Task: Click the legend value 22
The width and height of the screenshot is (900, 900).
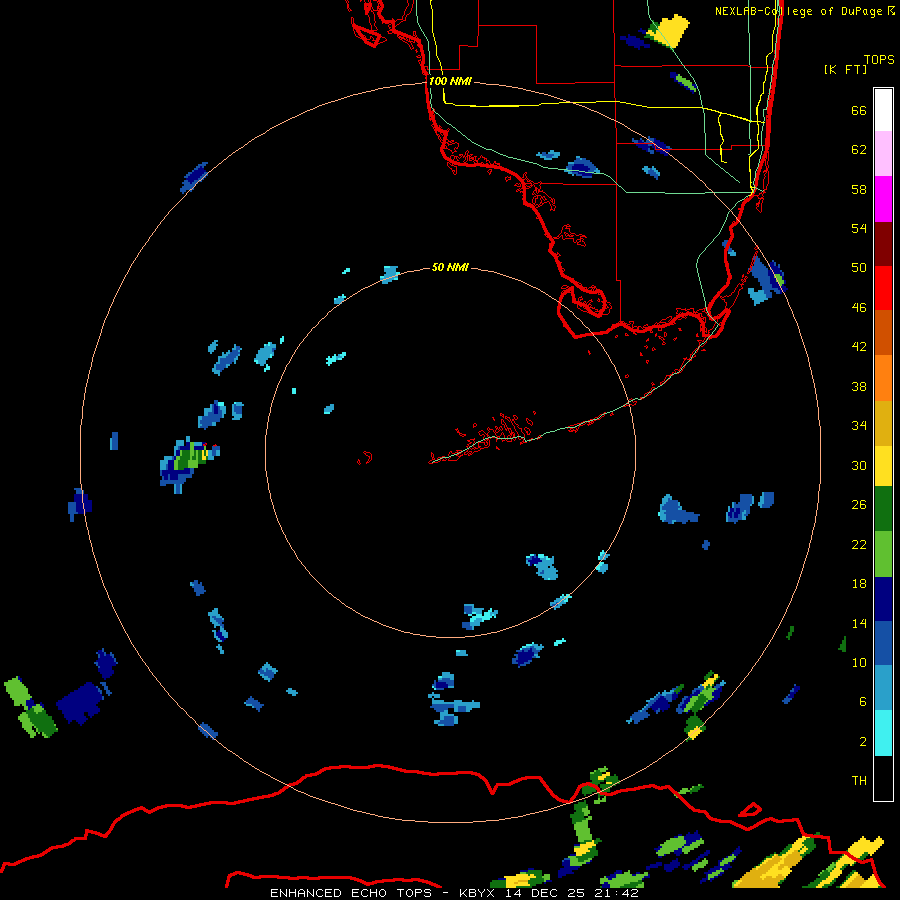Action: [x=859, y=544]
